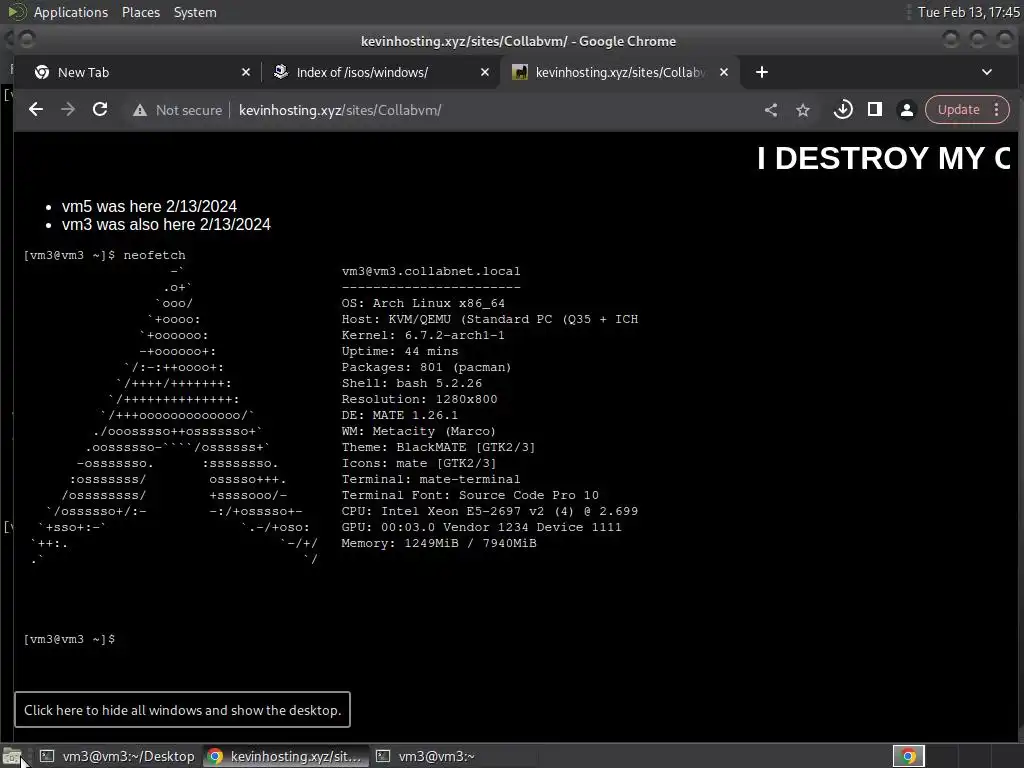This screenshot has height=768, width=1024.
Task: Toggle the Chrome side panel
Action: [875, 110]
